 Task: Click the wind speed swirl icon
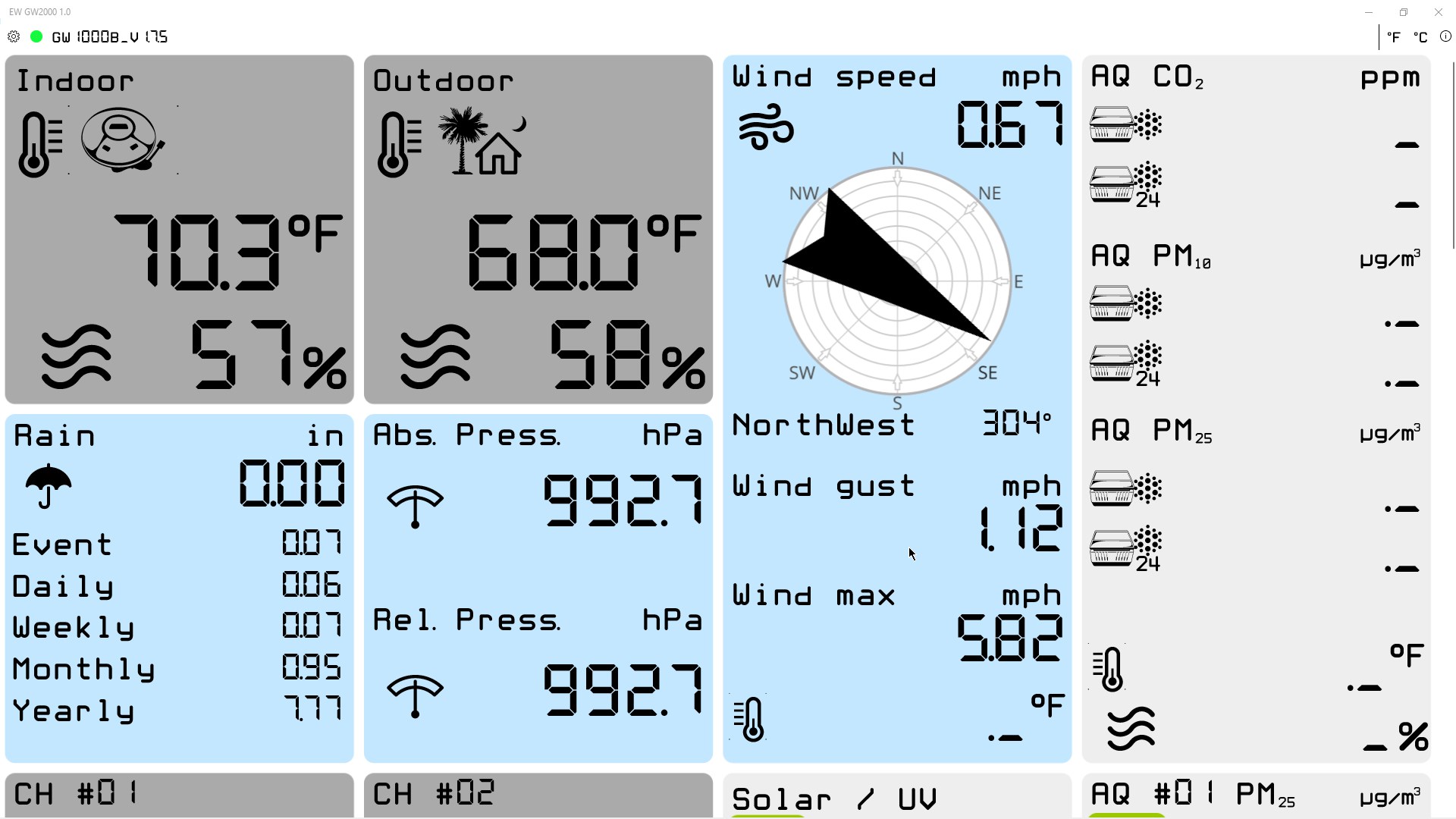(766, 127)
